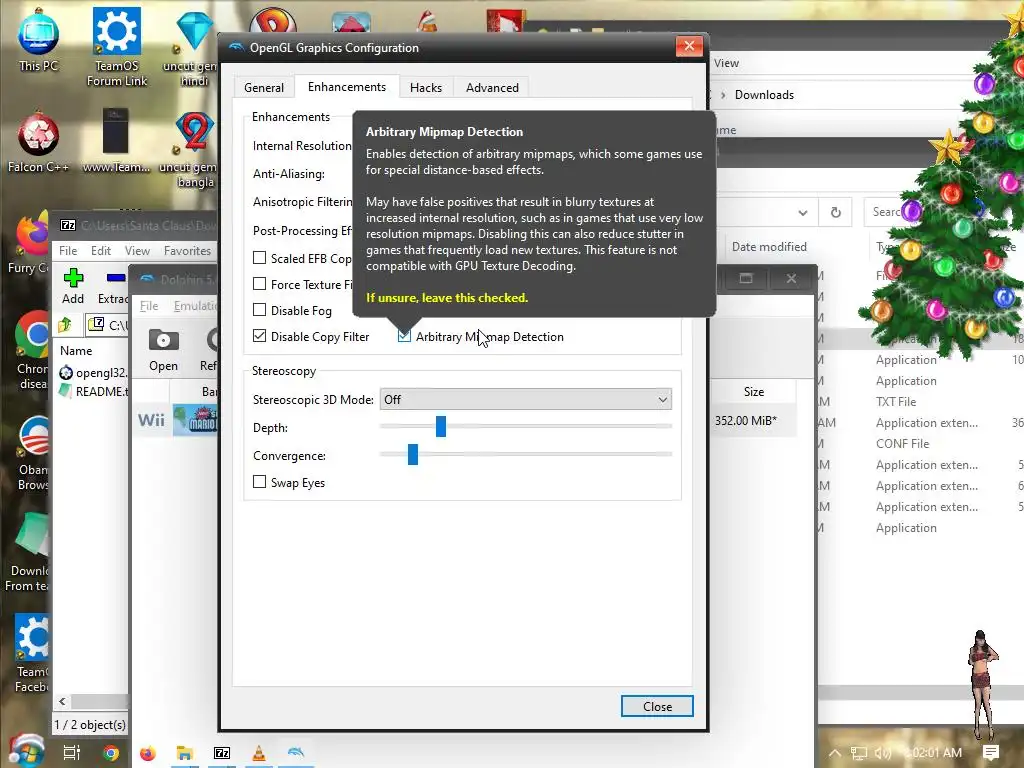Open Chrome desktop shortcut icon
This screenshot has width=1024, height=768.
coord(31,351)
